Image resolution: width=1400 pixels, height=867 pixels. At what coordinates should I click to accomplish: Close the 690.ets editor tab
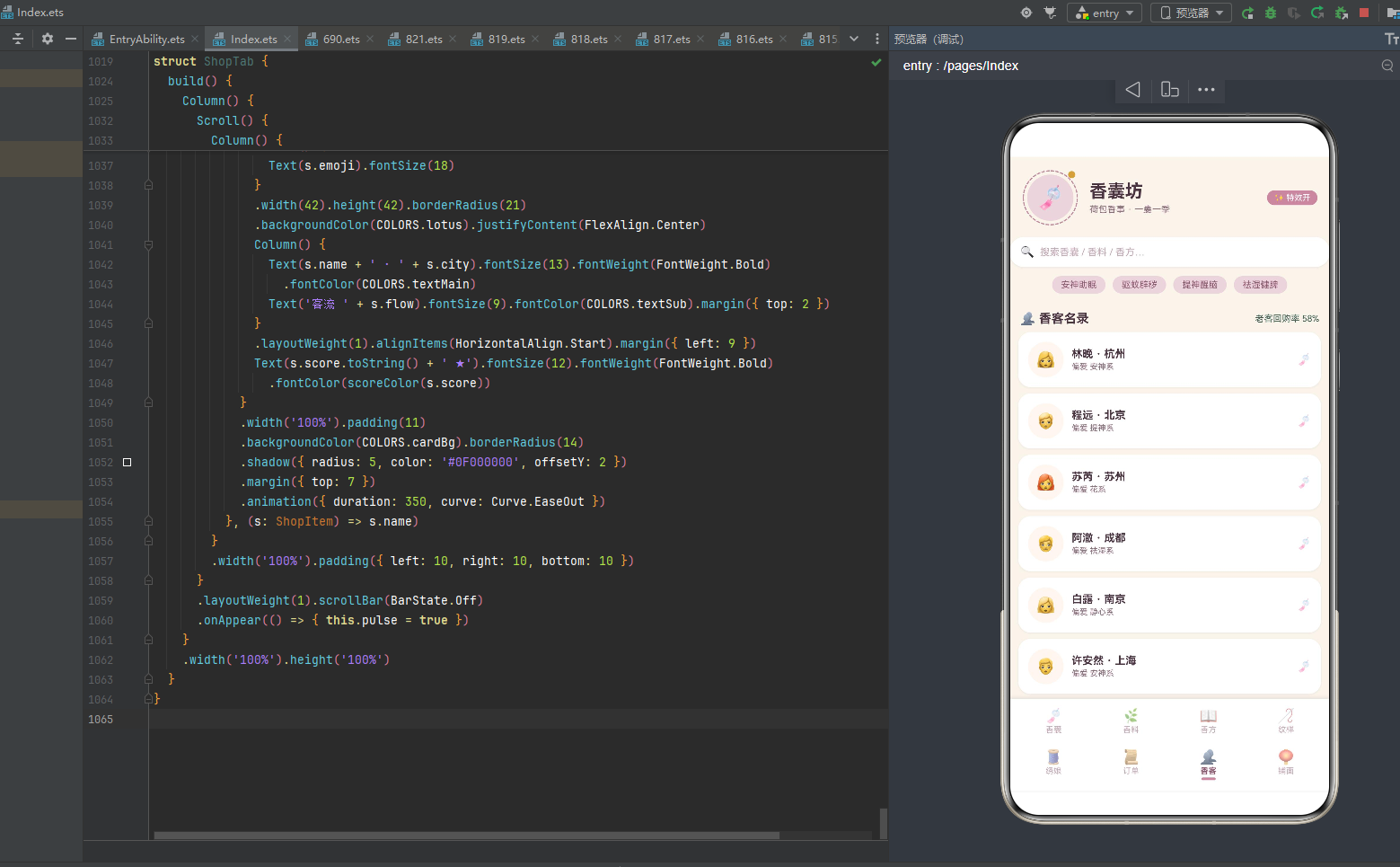click(x=370, y=39)
